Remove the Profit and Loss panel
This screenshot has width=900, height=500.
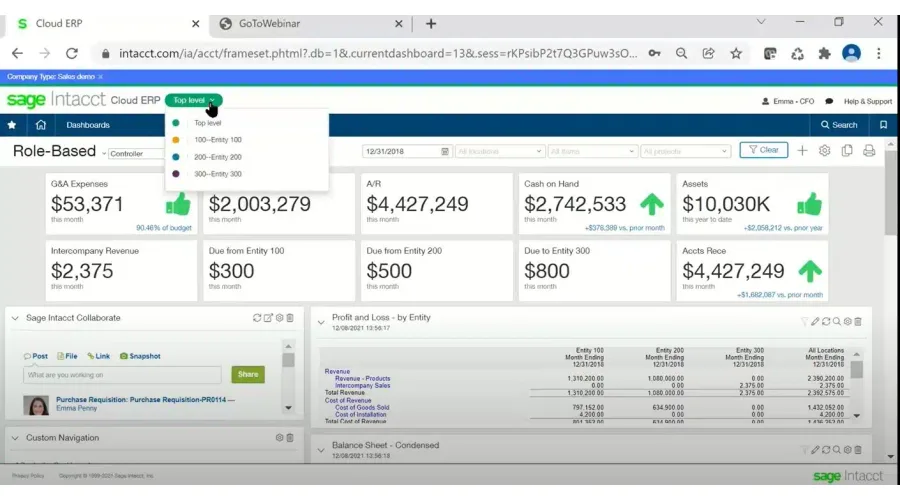tap(858, 321)
